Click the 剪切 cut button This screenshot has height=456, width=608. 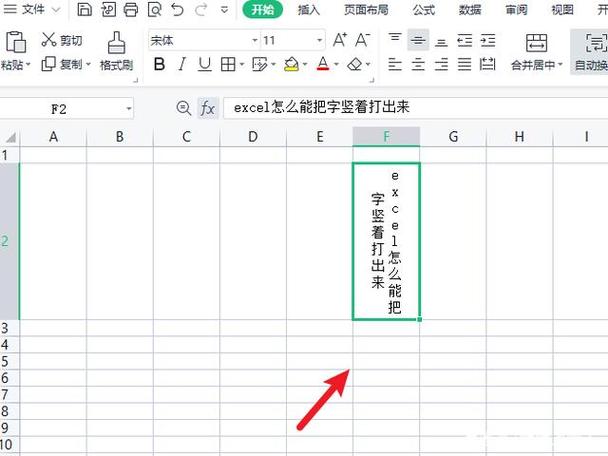(x=62, y=40)
